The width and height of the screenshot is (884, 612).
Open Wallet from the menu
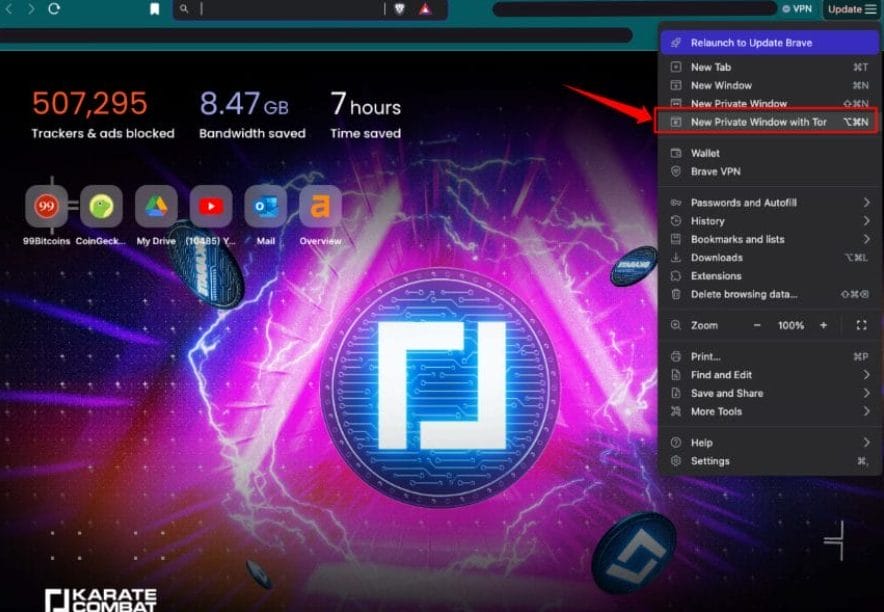tap(770, 153)
